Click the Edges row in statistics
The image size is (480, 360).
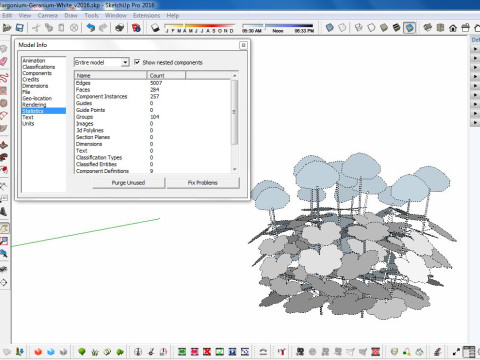pos(152,83)
